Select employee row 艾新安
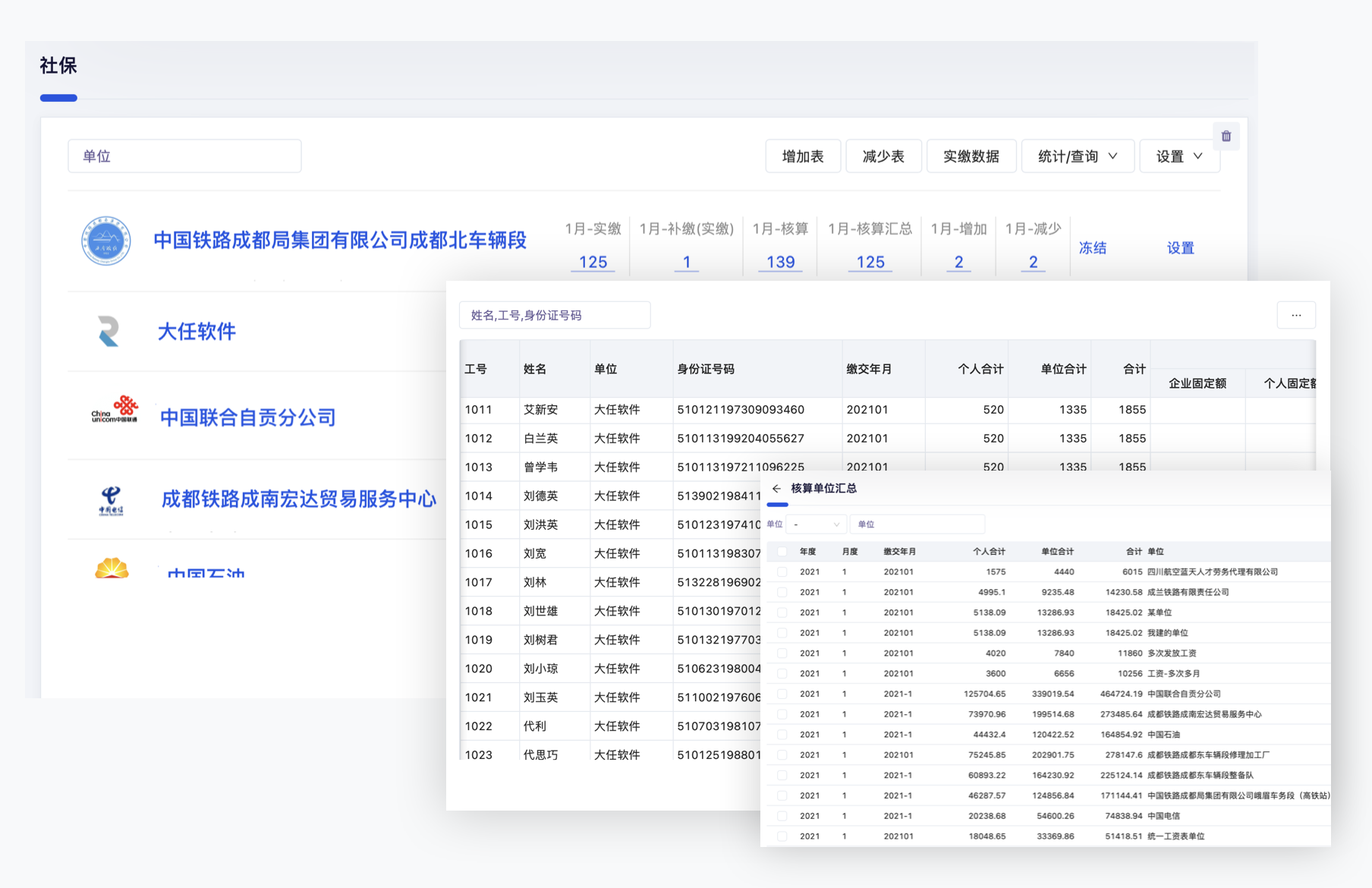The image size is (1372, 888). pos(887,410)
